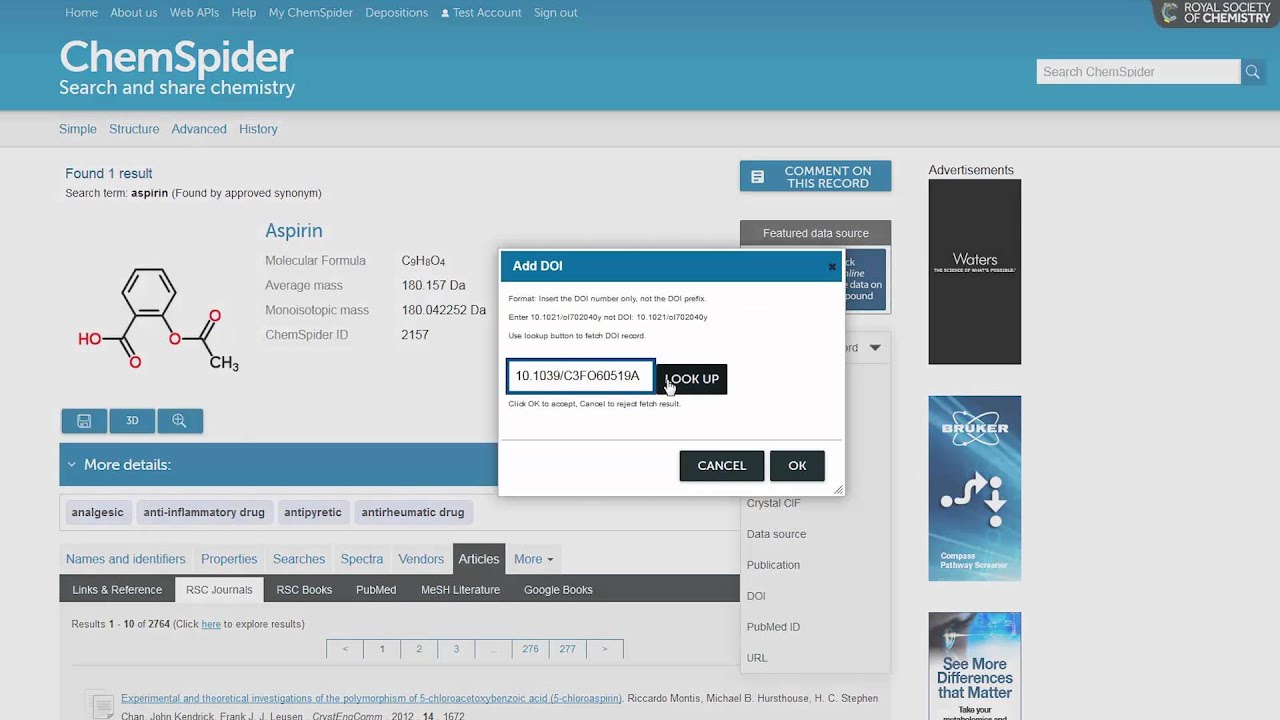
Task: Open the More tab dropdown
Action: tap(533, 559)
